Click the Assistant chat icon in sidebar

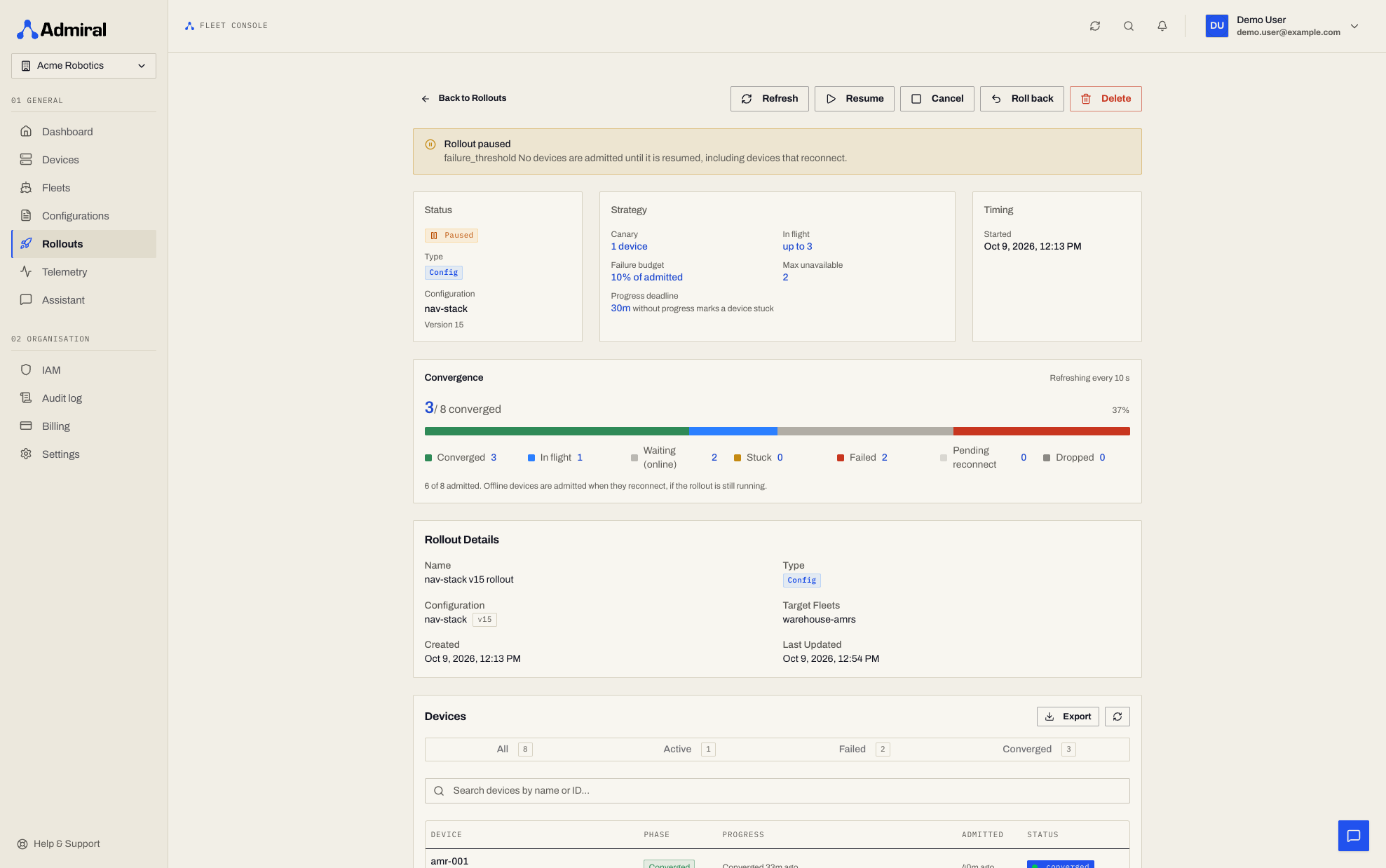click(26, 300)
